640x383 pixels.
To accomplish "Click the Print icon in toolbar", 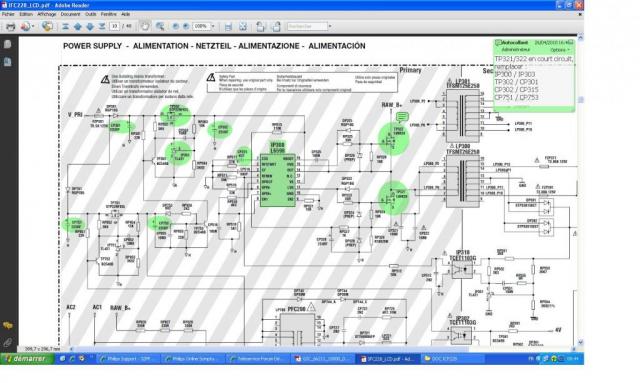I will [x=11, y=27].
